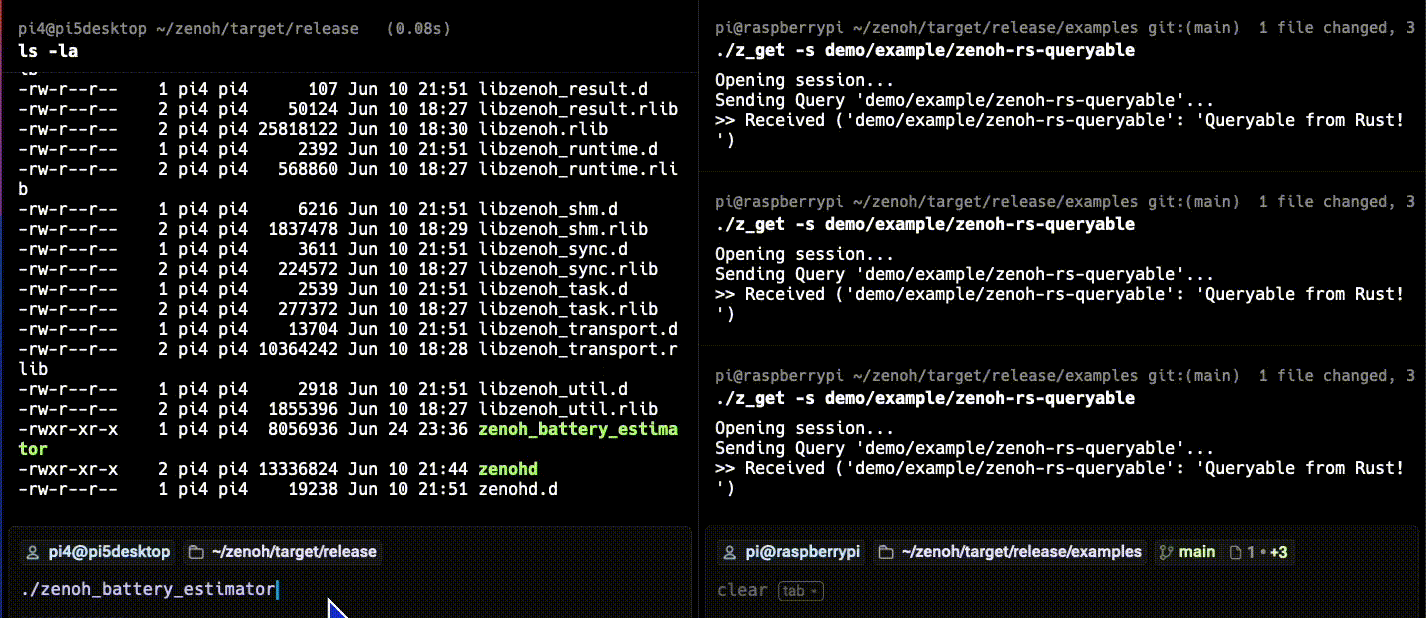Select the third ./z_get command block

pyautogui.click(x=1065, y=434)
